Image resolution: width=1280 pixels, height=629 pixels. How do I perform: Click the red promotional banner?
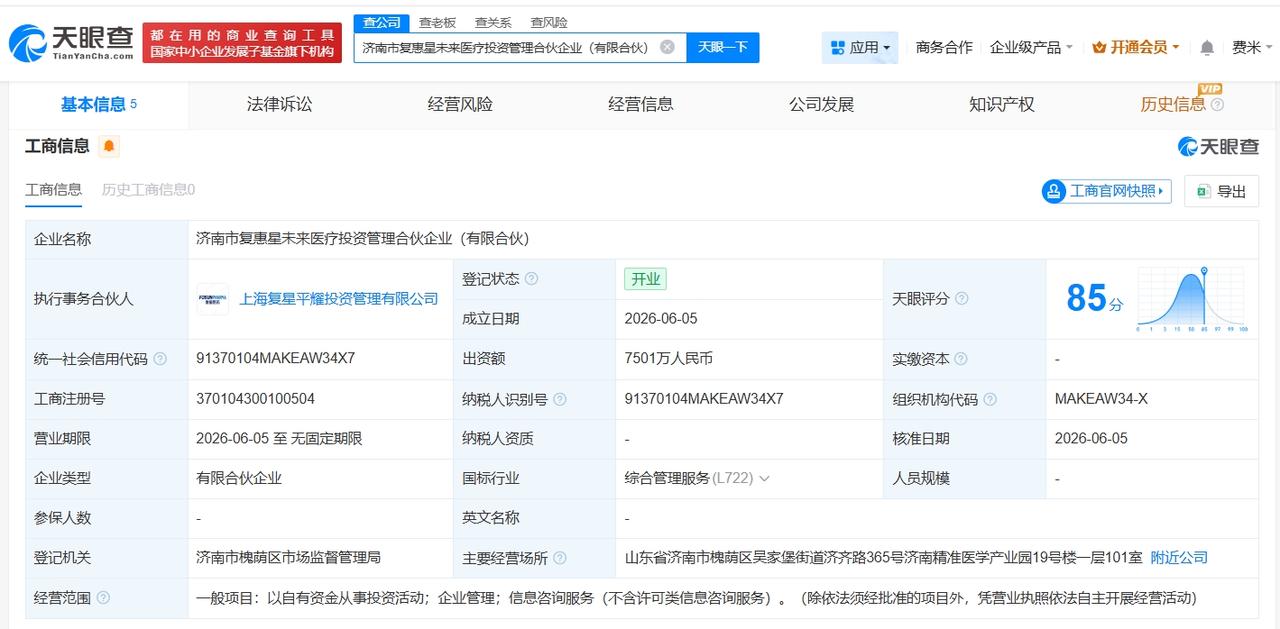coord(242,43)
